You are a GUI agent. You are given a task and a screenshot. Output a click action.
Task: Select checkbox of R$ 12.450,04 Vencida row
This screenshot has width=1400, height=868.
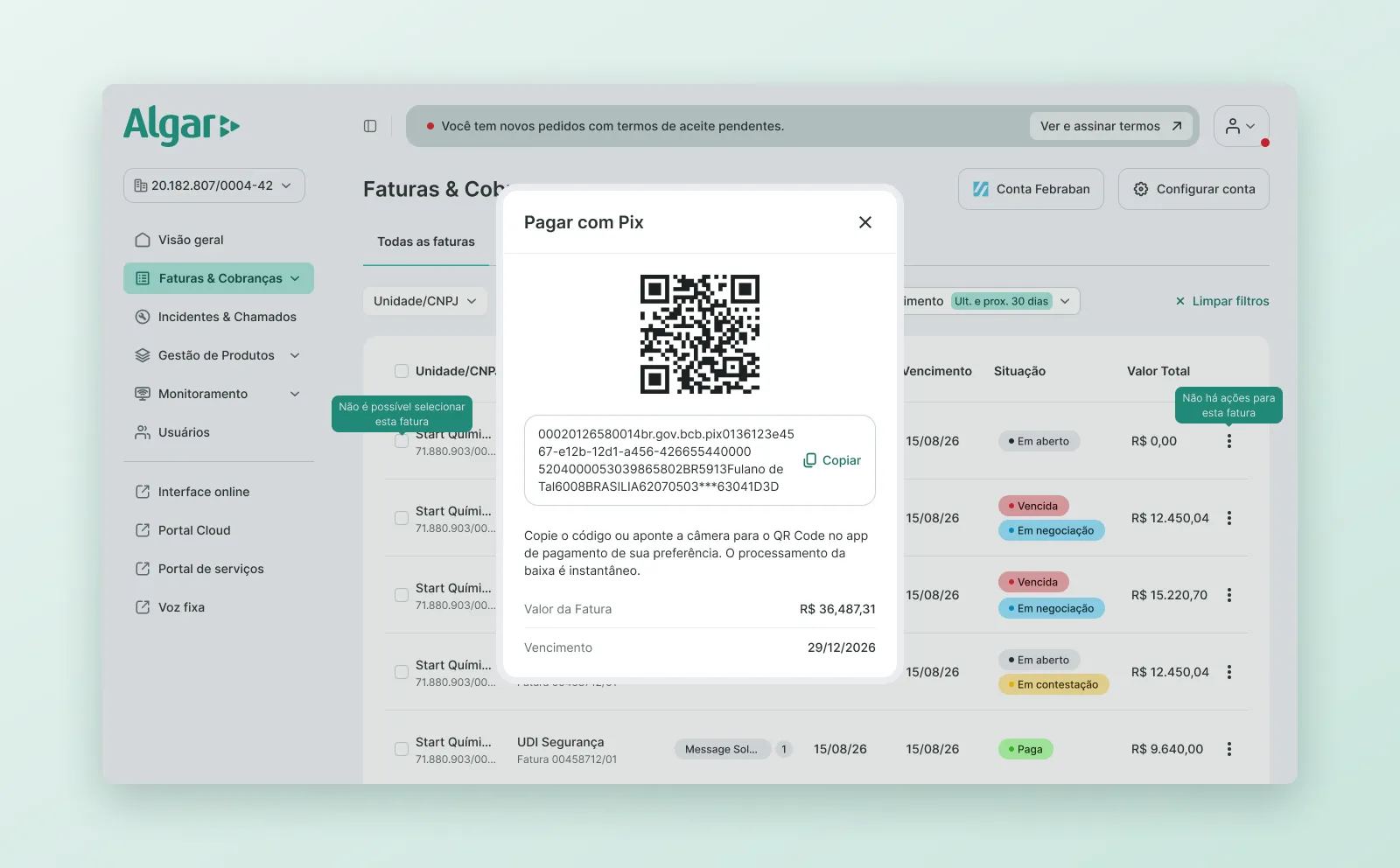[402, 518]
